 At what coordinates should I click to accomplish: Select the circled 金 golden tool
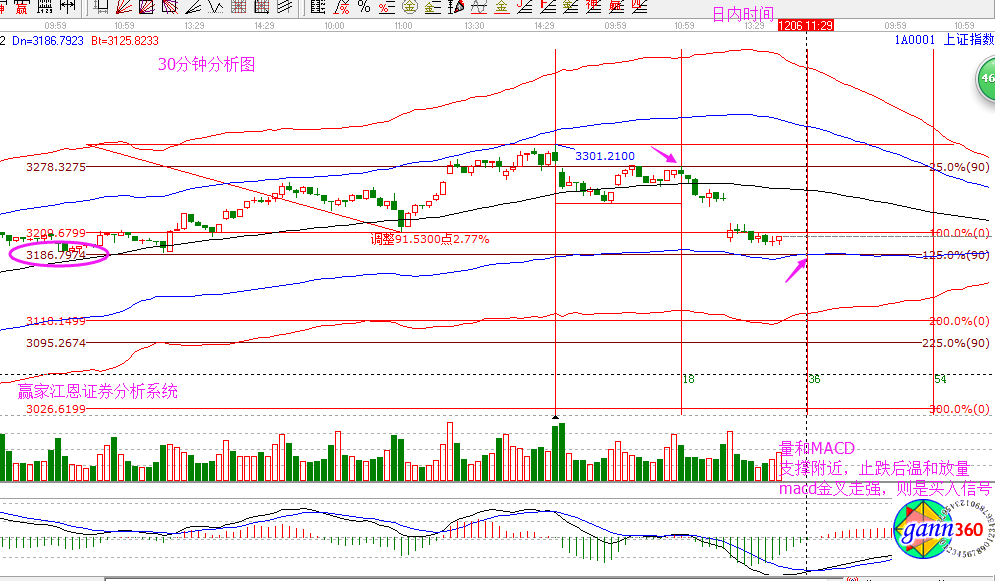pyautogui.click(x=410, y=7)
